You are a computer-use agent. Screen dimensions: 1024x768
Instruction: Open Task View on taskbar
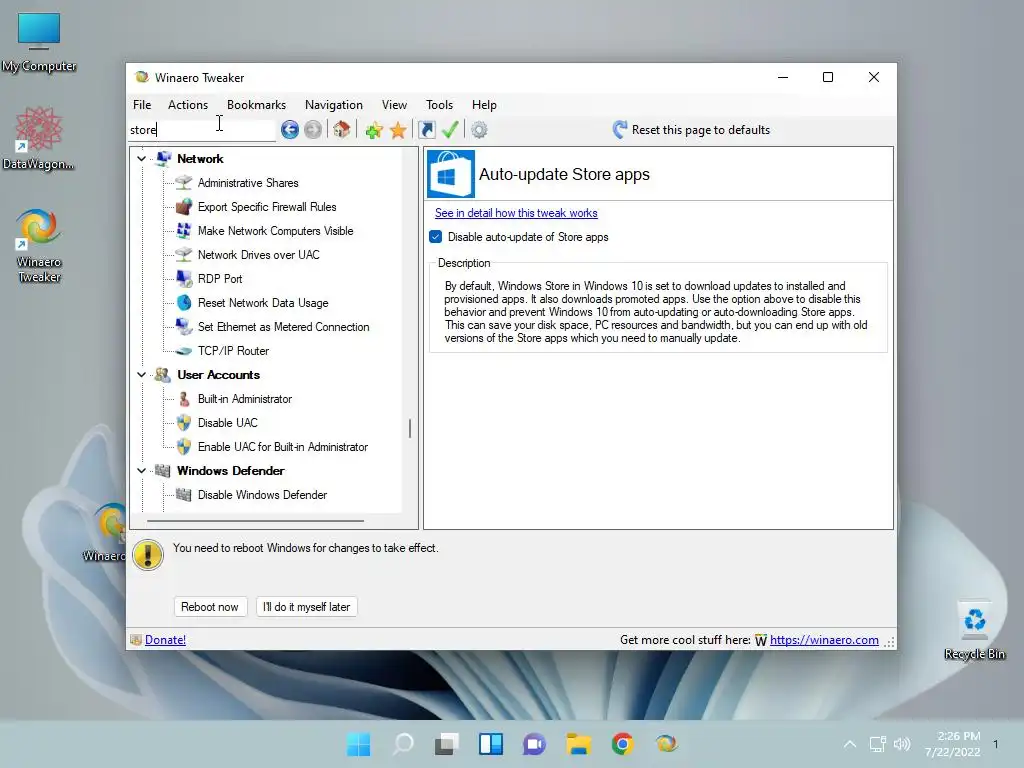[447, 744]
